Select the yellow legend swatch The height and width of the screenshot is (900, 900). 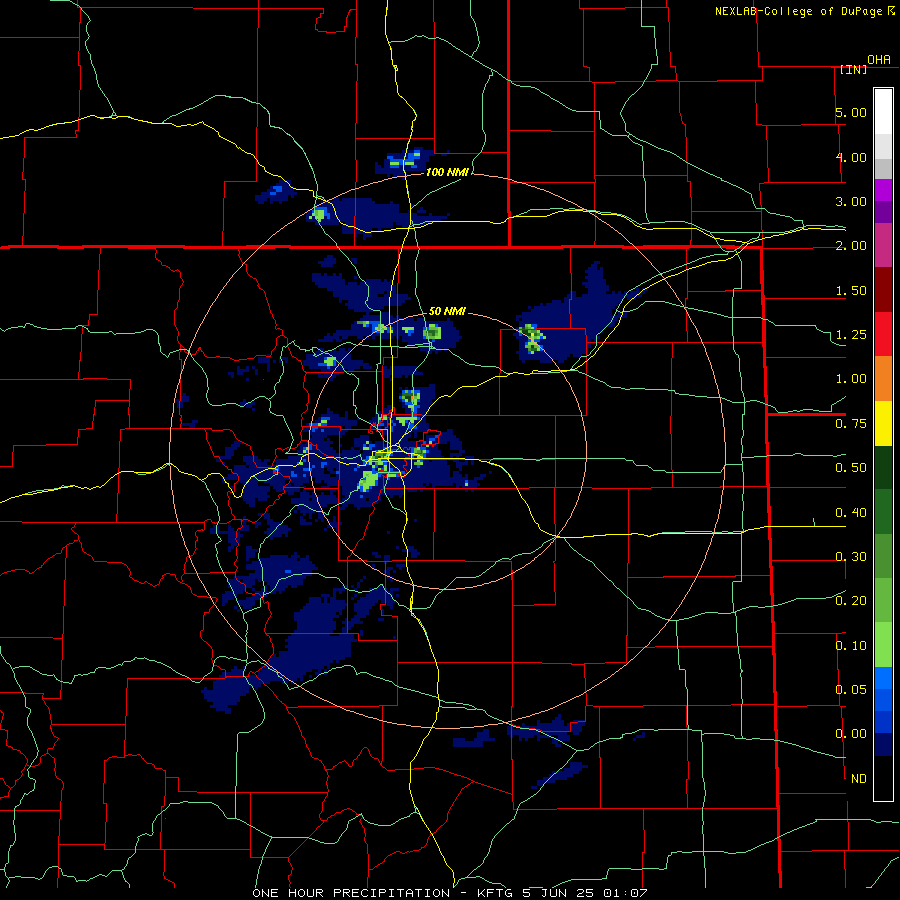883,423
